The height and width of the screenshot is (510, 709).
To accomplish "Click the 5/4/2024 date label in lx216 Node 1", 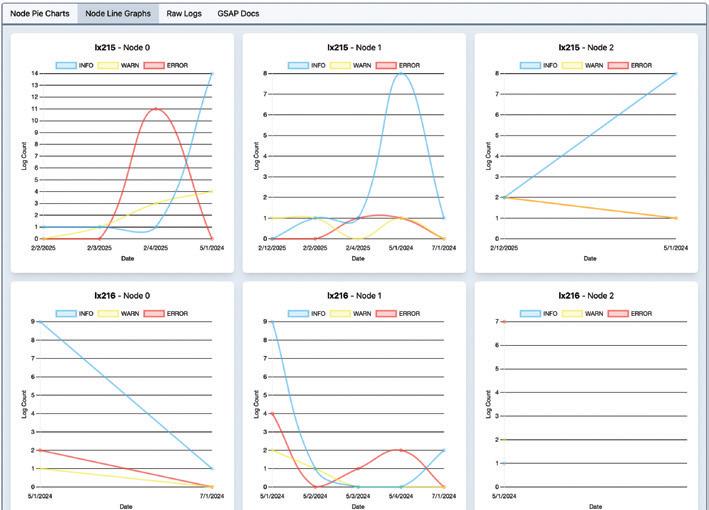I will 401,496.
